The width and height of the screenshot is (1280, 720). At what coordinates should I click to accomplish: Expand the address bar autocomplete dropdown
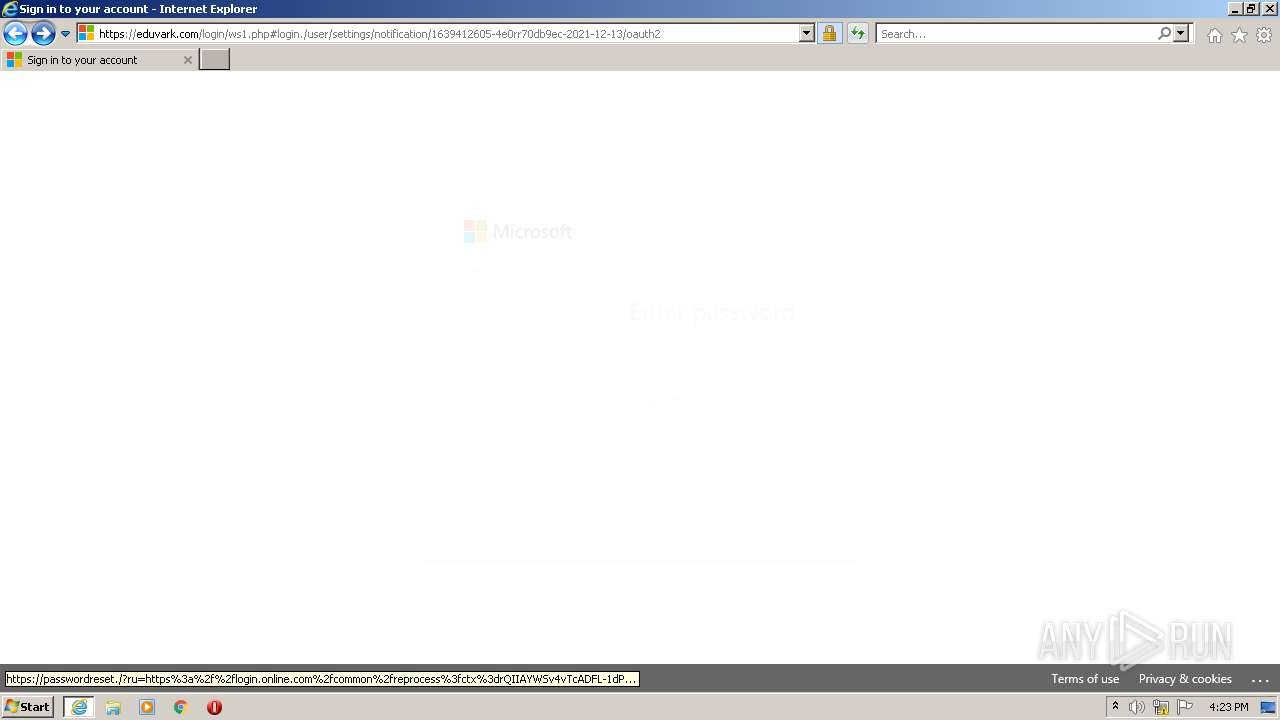click(807, 33)
